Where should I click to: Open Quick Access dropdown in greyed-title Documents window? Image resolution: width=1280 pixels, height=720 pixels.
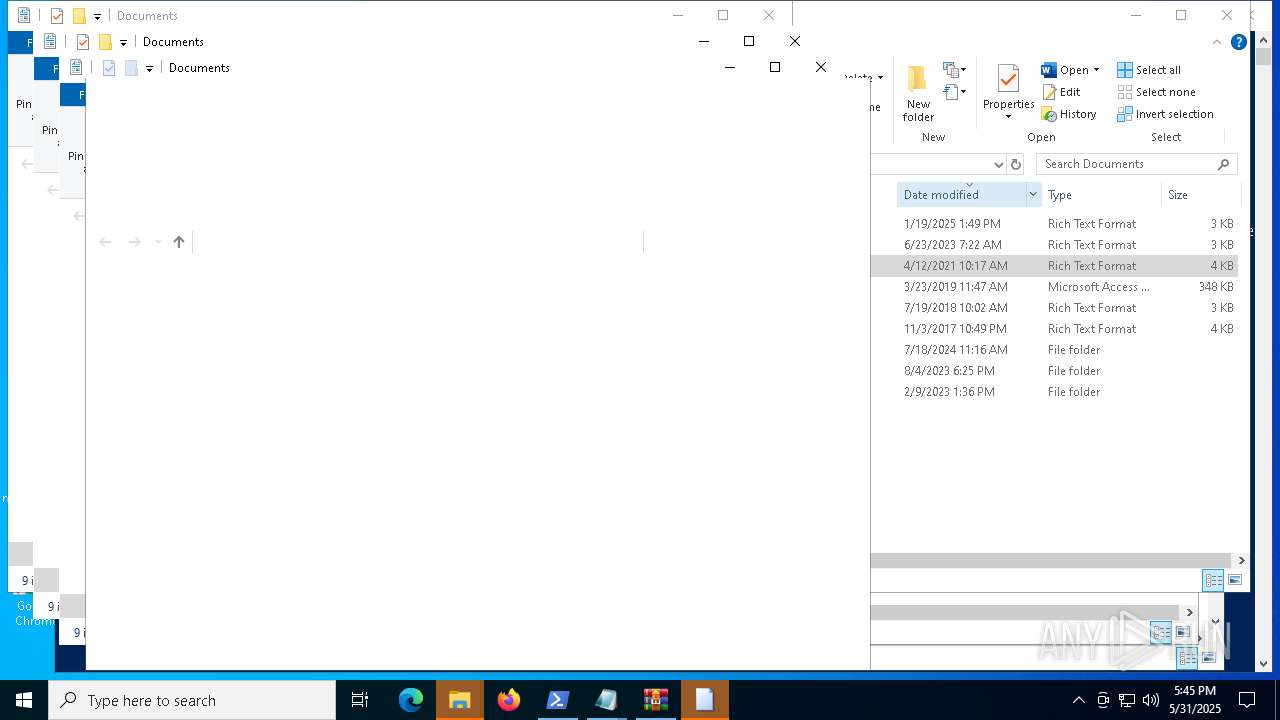pos(97,16)
